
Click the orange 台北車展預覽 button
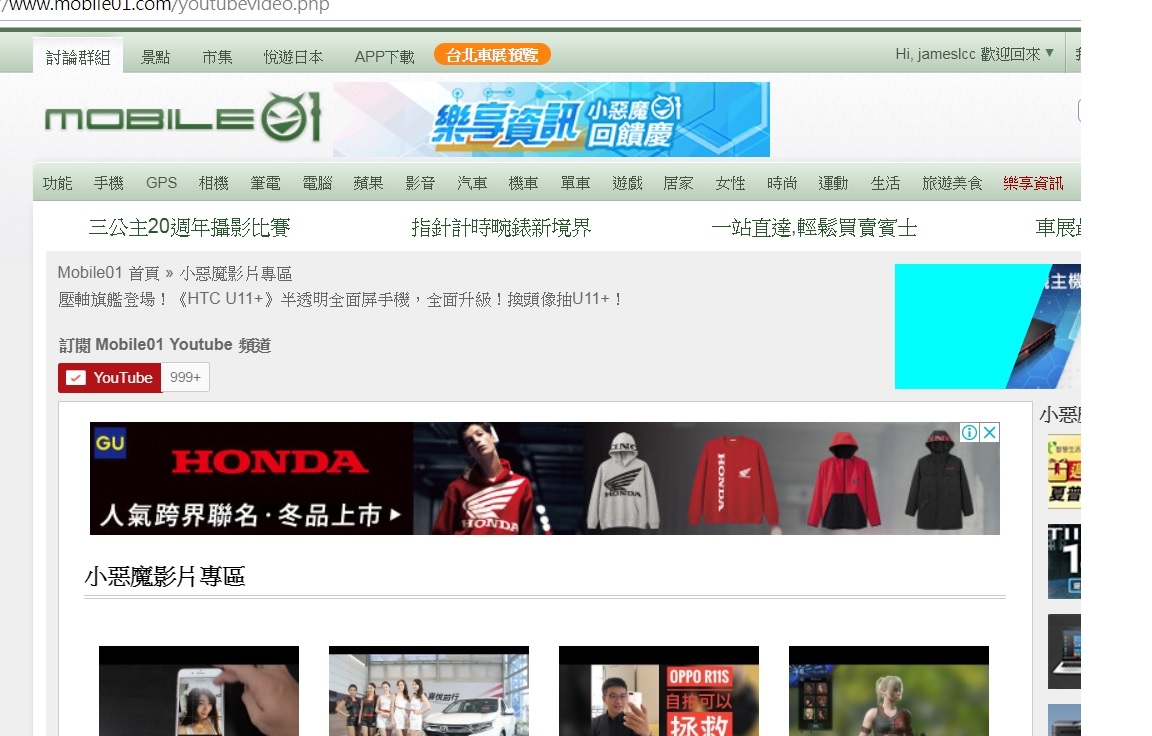[492, 54]
